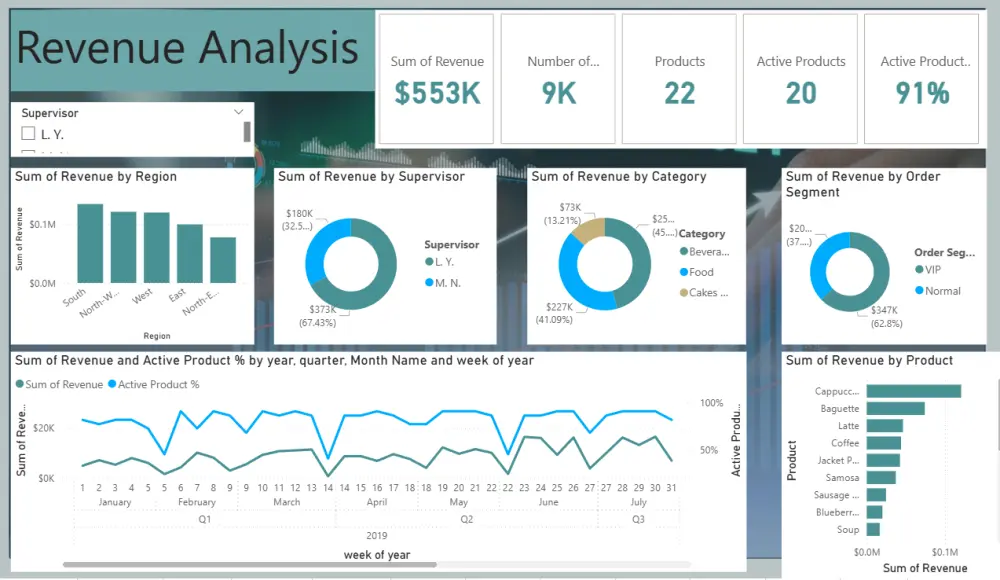Expand the Supervisor slicer dropdown
This screenshot has width=1000, height=580.
237,112
